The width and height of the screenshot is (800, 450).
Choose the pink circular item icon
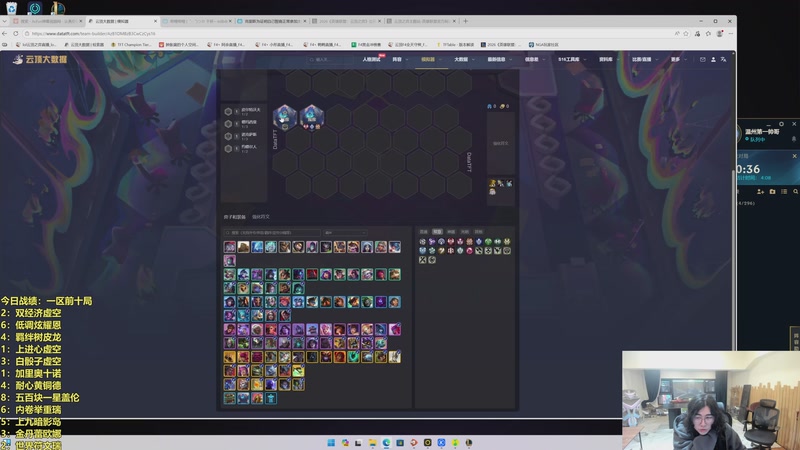coord(469,251)
